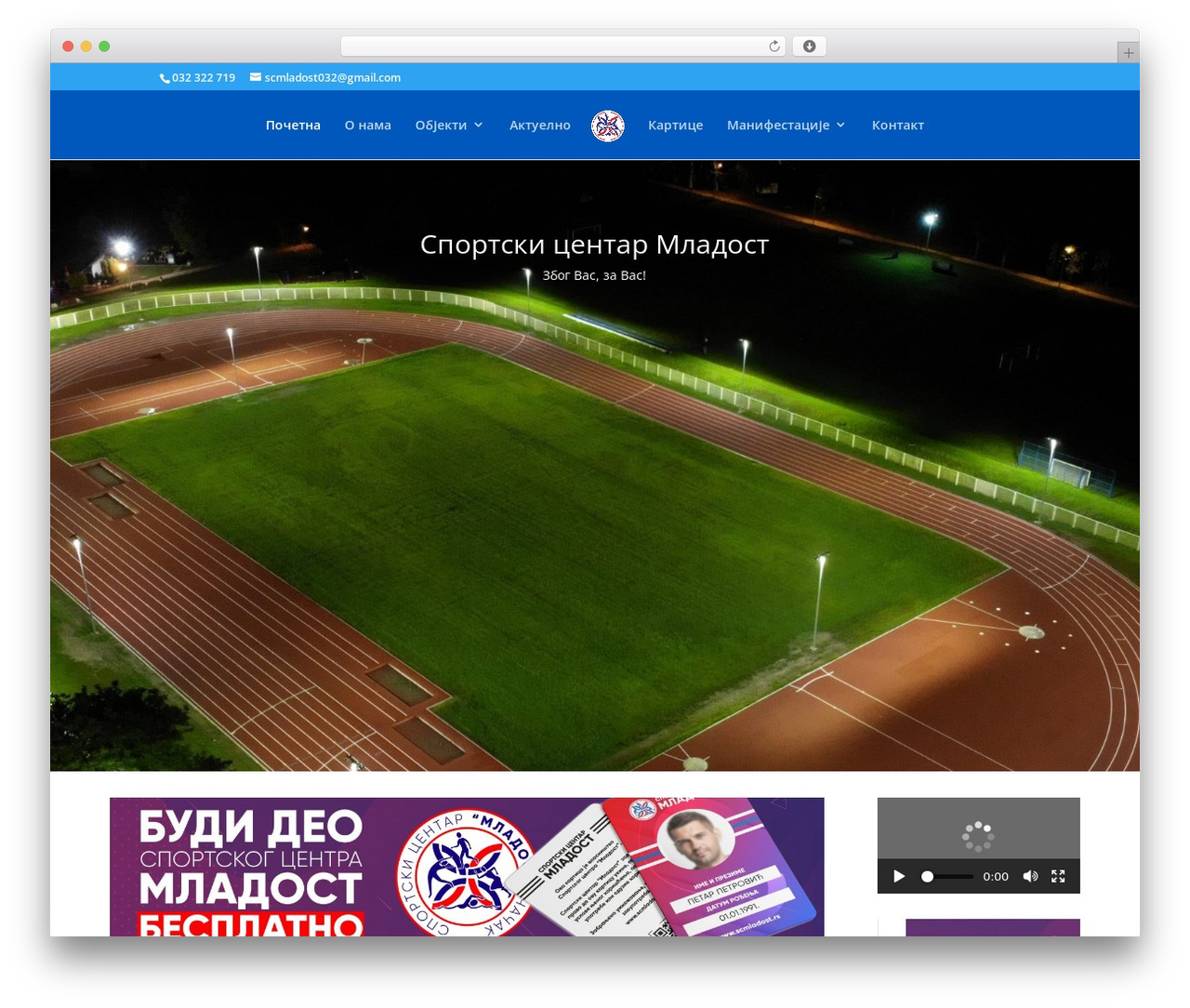Image resolution: width=1190 pixels, height=1008 pixels.
Task: Minimize the window with the yellow button
Action: tap(86, 46)
